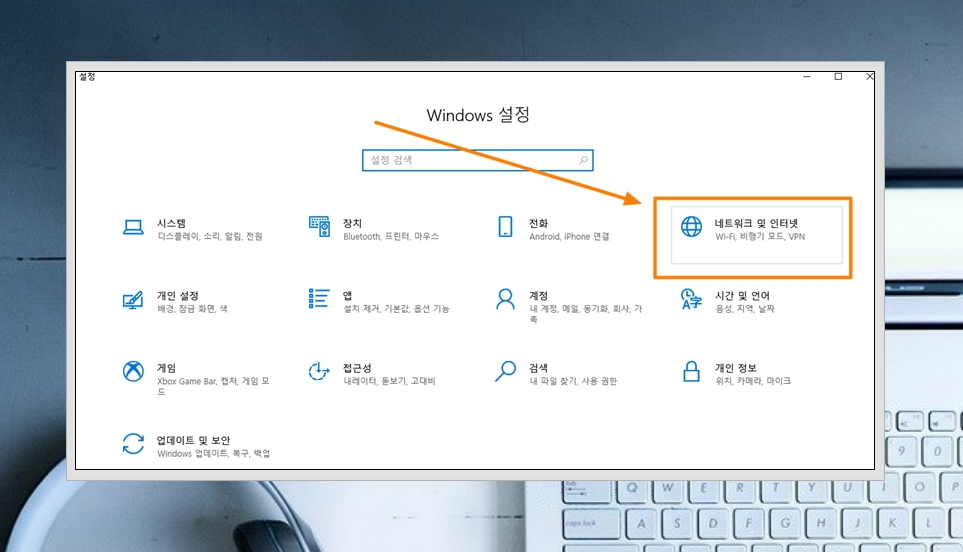Open the 전화 phone icon

[x=505, y=227]
